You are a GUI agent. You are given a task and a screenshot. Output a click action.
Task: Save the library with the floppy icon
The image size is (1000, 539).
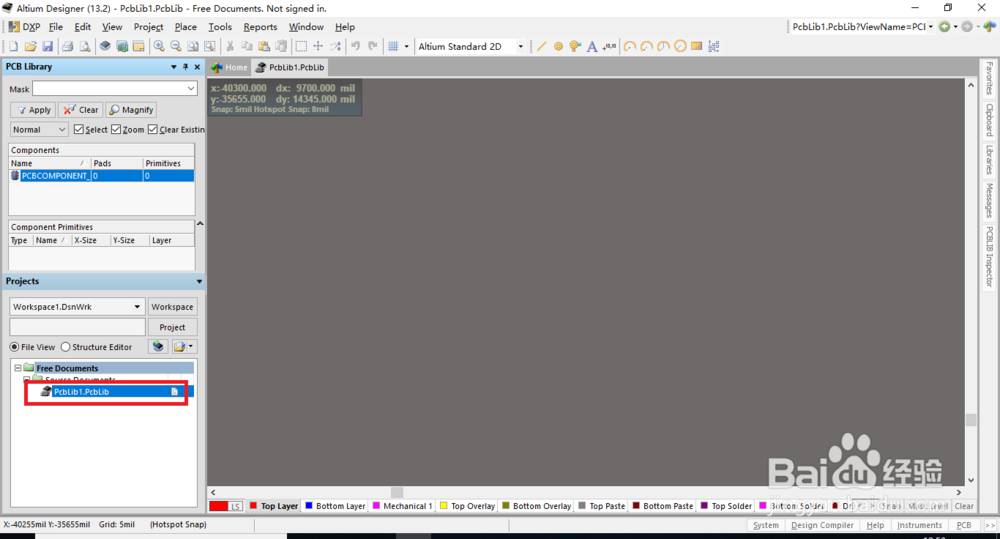click(x=47, y=46)
